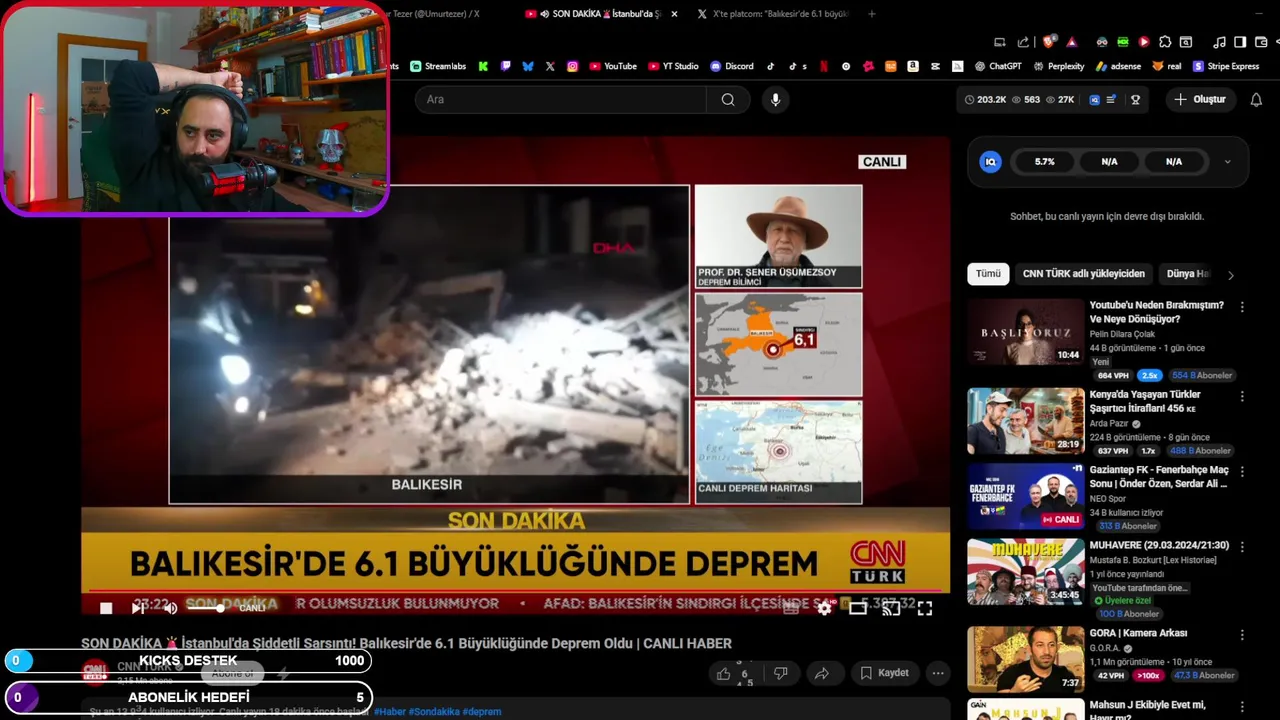
Task: Open the adsense bookmark
Action: pyautogui.click(x=1118, y=66)
